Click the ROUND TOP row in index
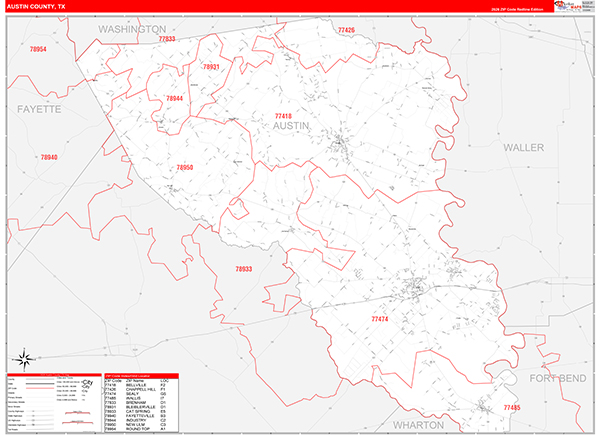The width and height of the screenshot is (600, 435). coord(142,429)
